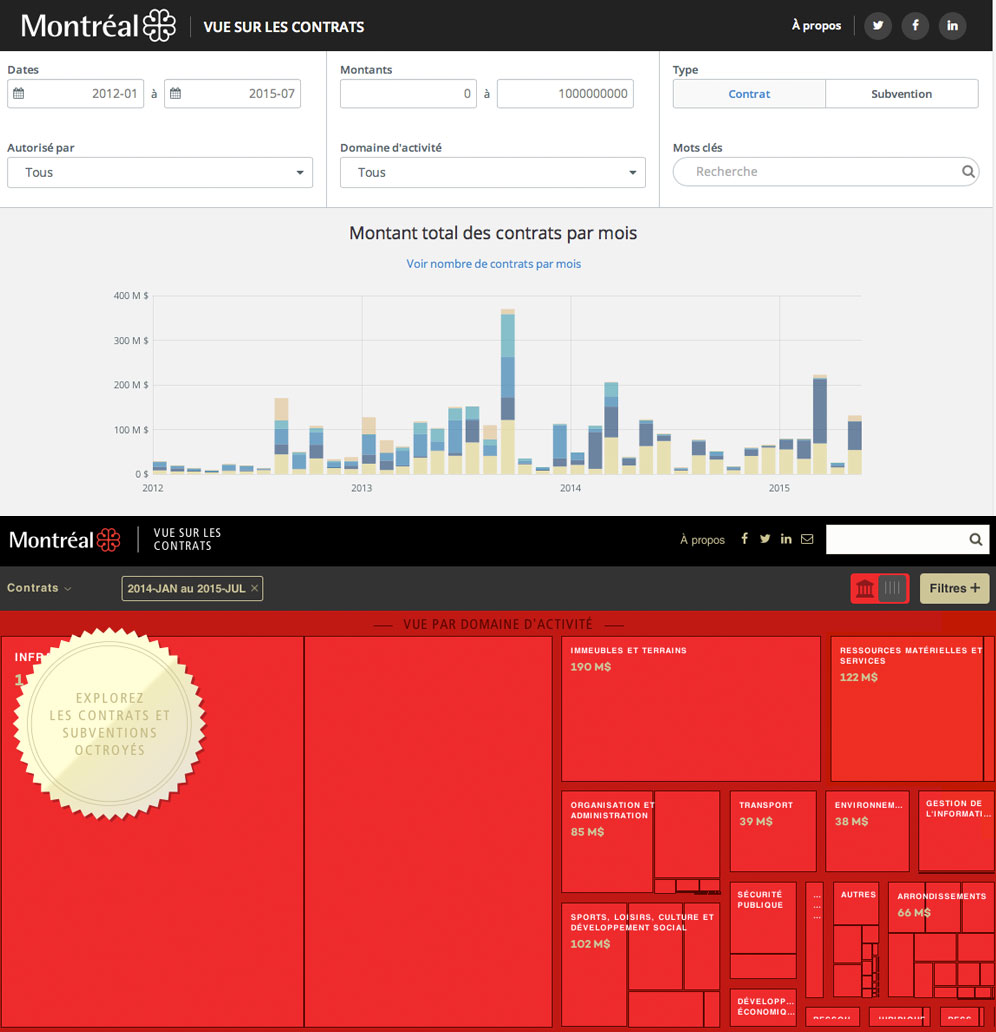Click Montréal logo in lower black header
The image size is (996, 1032).
pos(65,540)
